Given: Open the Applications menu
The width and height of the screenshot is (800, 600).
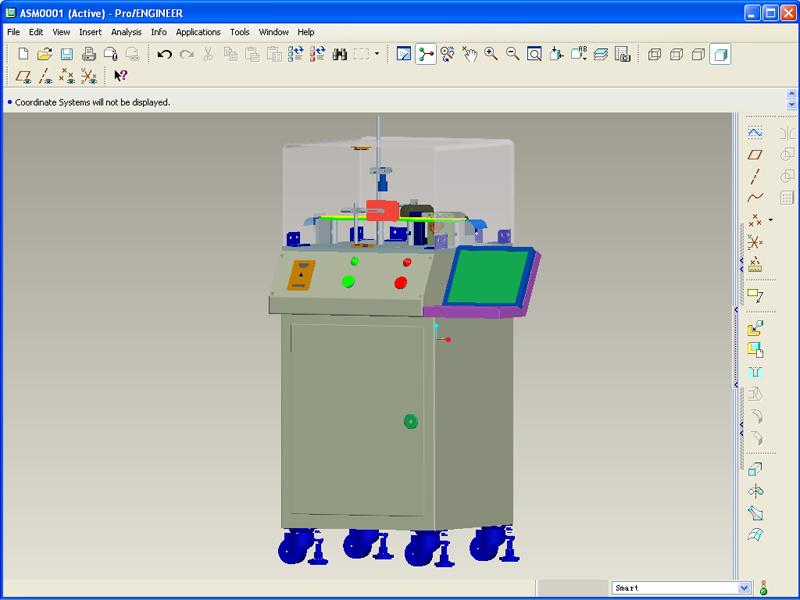Looking at the screenshot, I should 198,32.
